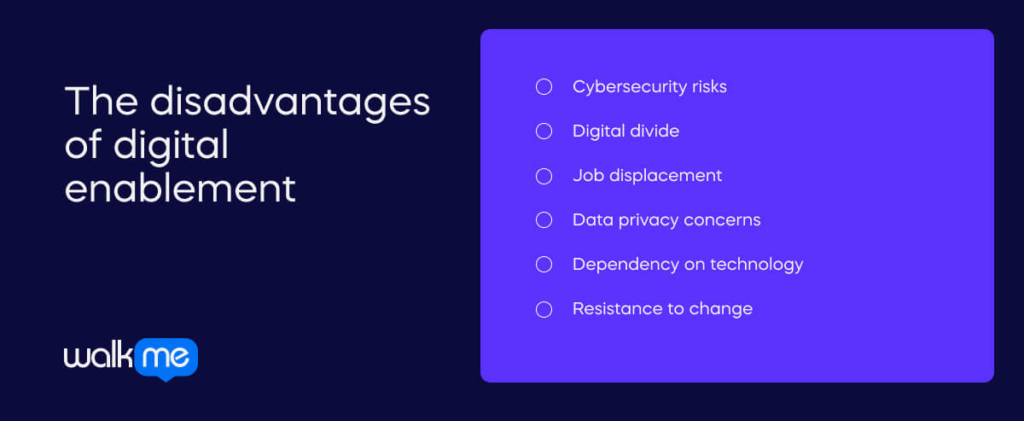Screen dimensions: 1024x421
Task: Choose the Resistance to change text
Action: (x=662, y=309)
